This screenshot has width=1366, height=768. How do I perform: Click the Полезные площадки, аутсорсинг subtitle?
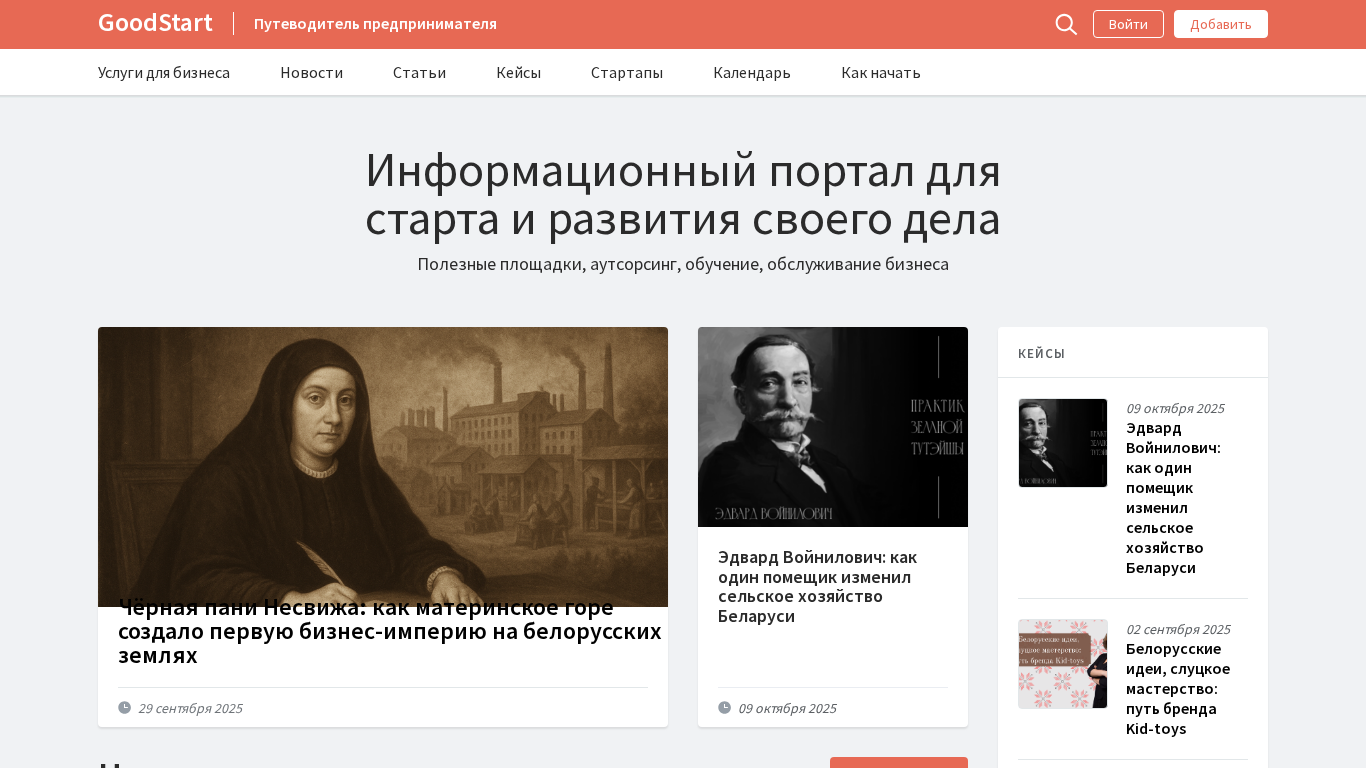click(683, 264)
